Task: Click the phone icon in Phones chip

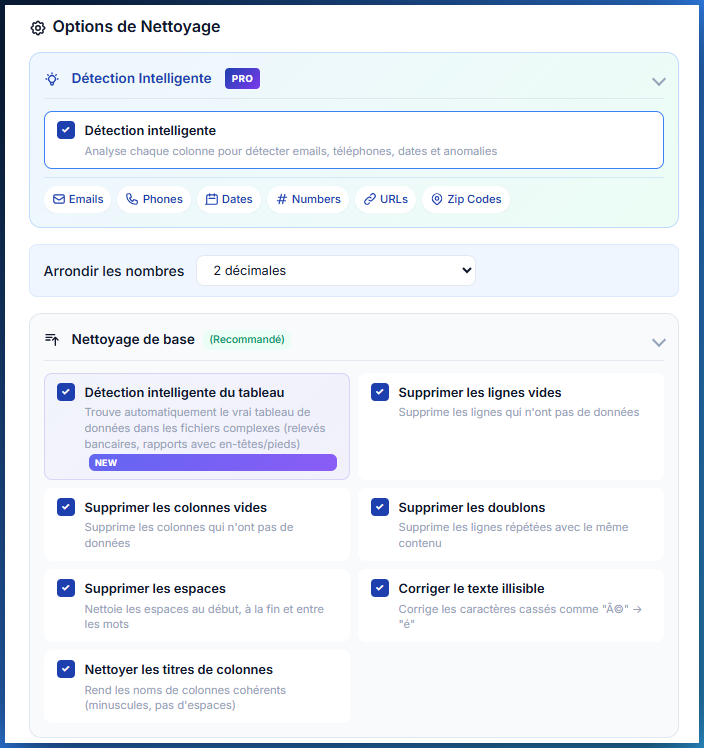Action: [x=132, y=199]
